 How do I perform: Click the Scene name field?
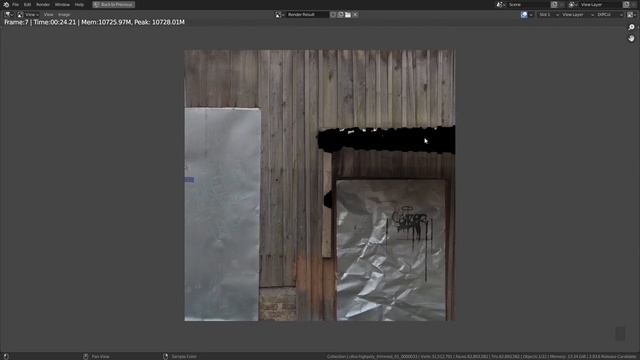tap(528, 4)
